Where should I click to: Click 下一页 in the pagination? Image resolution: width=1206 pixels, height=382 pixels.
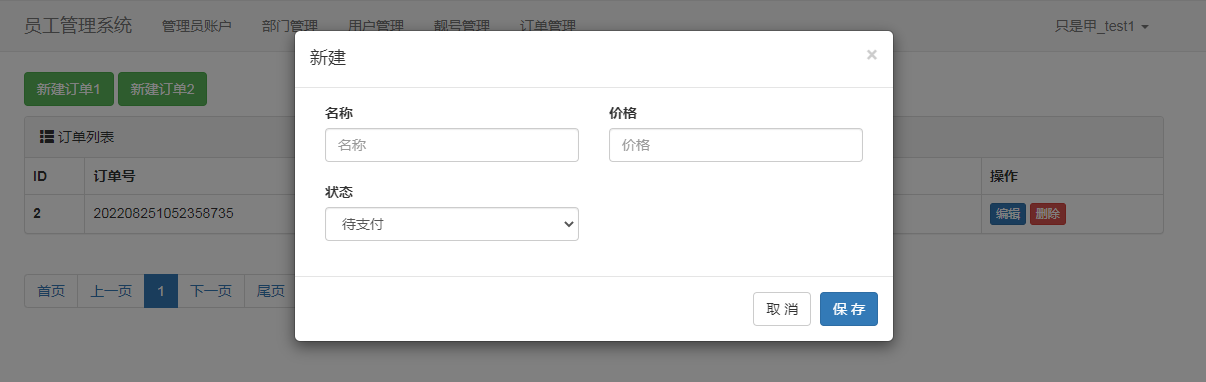211,291
